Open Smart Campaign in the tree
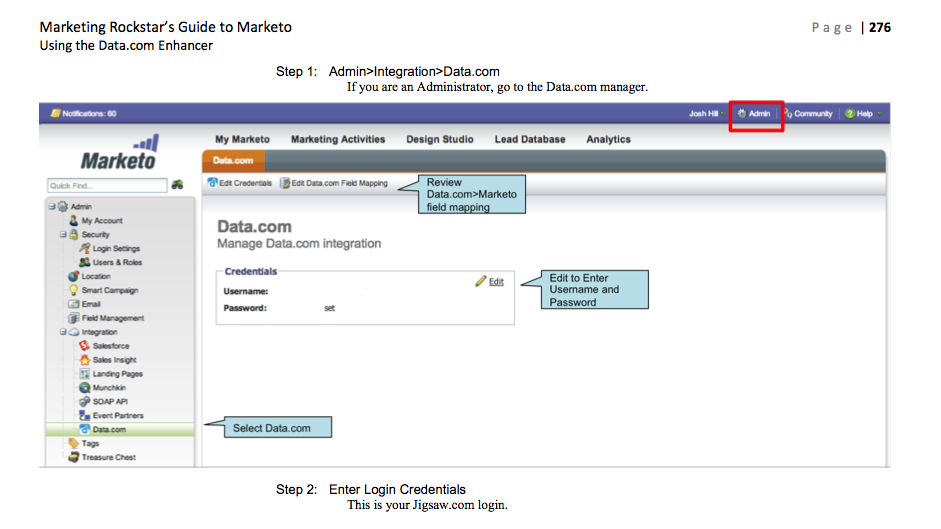 (x=110, y=290)
